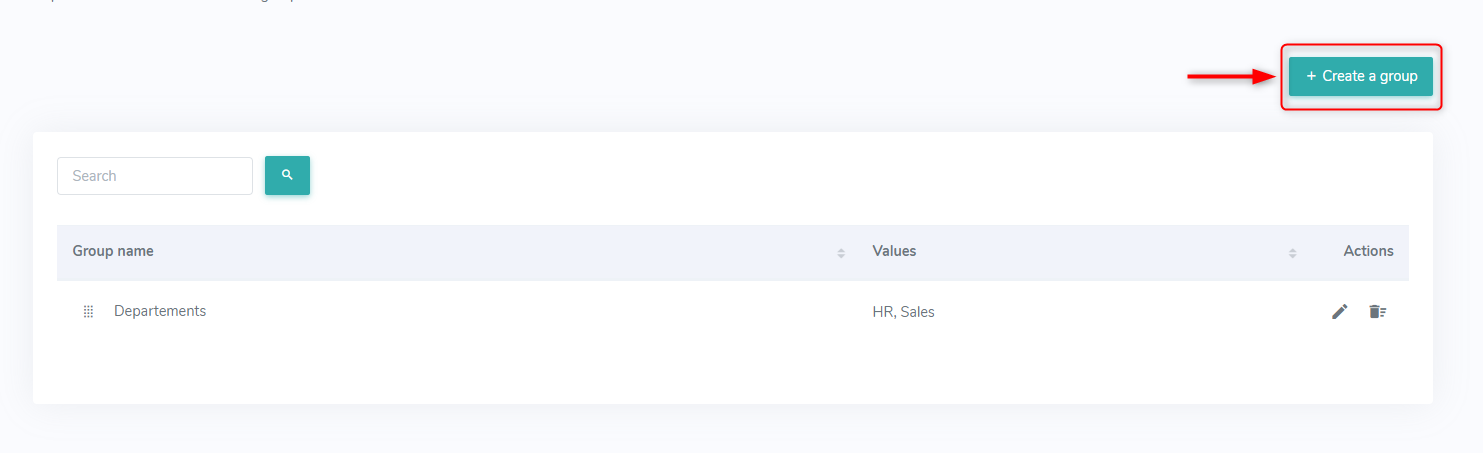Click the Create a group button
The height and width of the screenshot is (453, 1483).
click(1360, 76)
